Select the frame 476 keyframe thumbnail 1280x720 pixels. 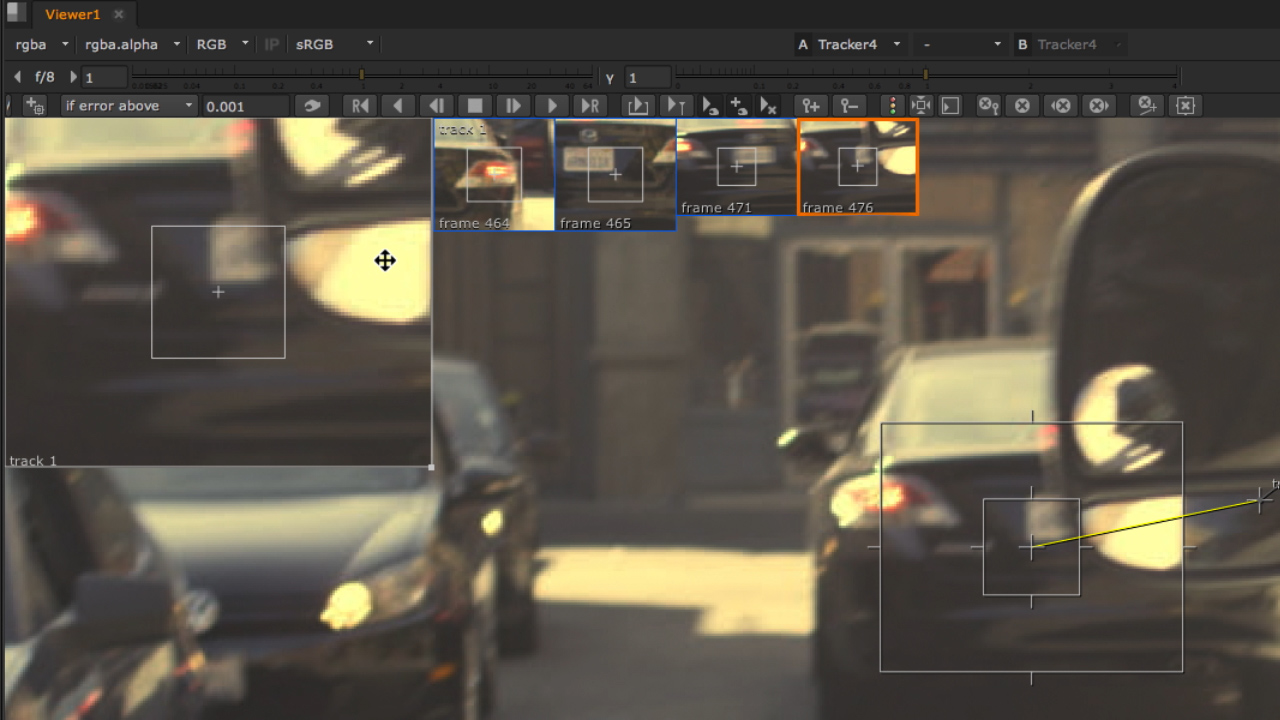coord(858,167)
